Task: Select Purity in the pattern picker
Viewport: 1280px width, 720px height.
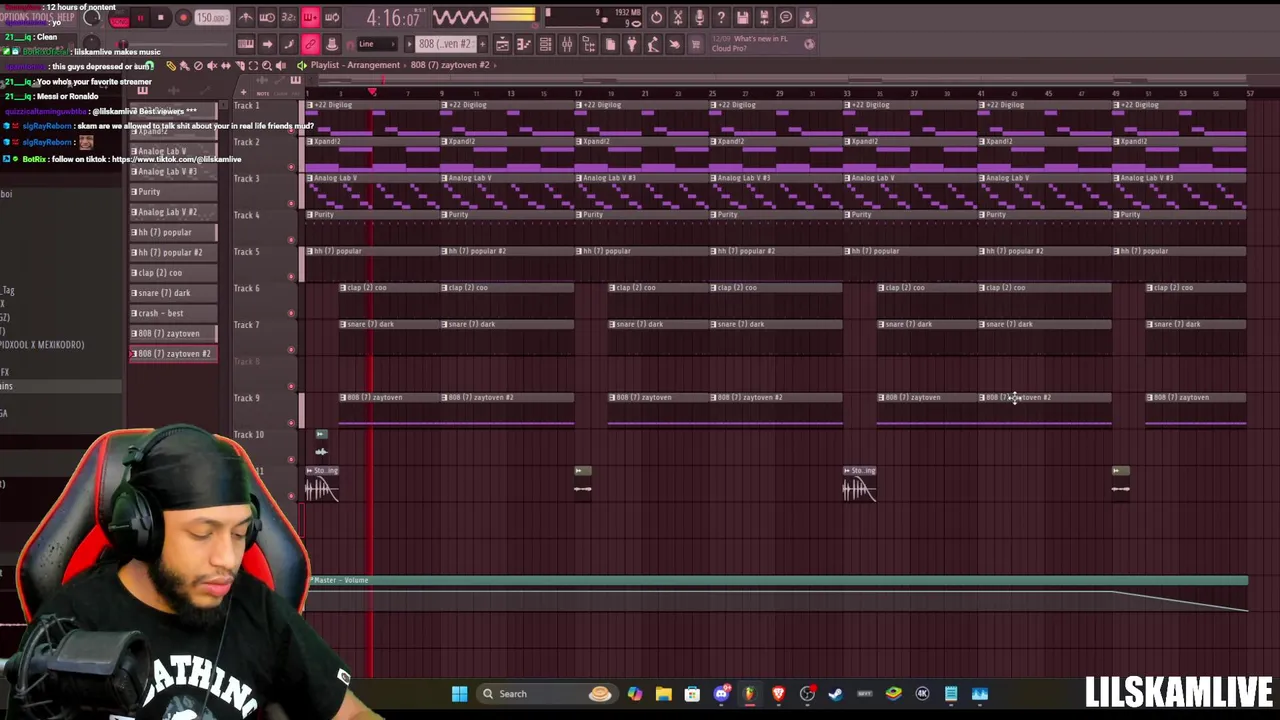Action: [x=174, y=192]
